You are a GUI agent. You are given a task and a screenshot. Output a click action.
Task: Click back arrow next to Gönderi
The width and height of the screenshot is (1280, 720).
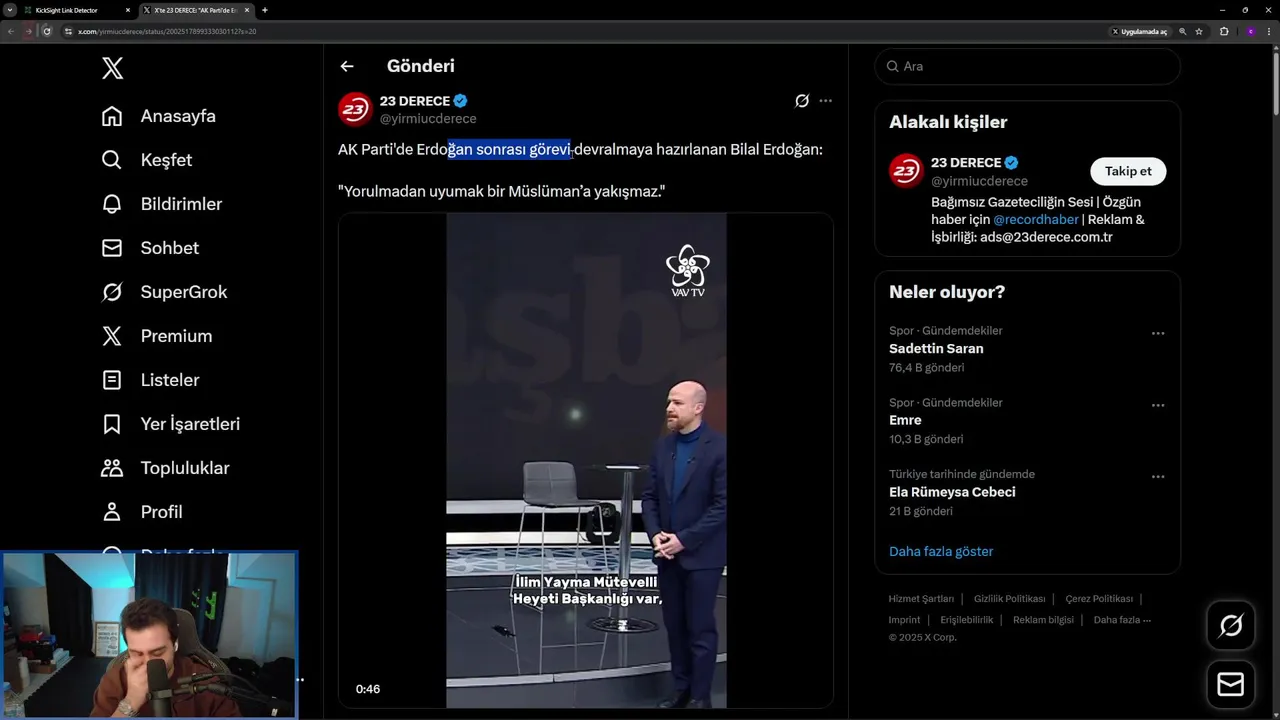point(347,66)
